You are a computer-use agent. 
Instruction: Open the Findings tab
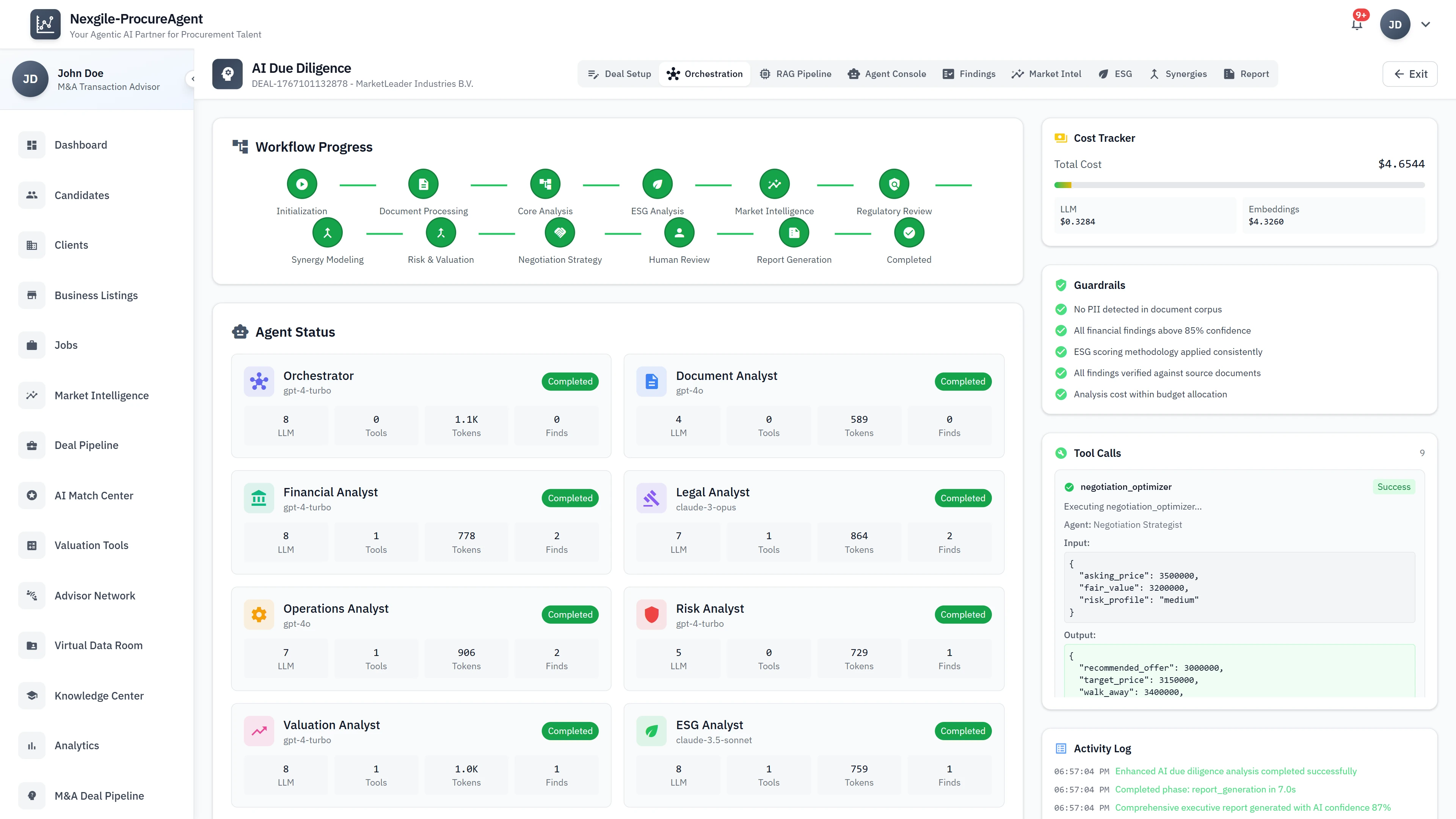point(968,74)
